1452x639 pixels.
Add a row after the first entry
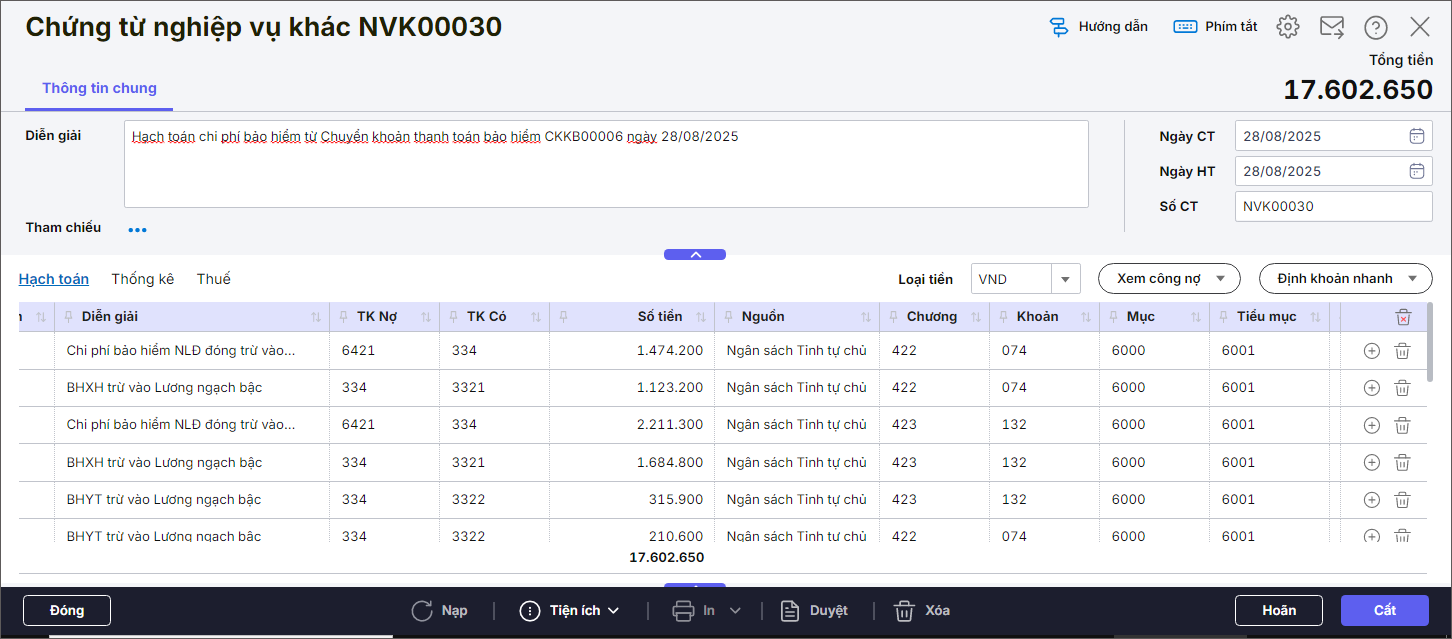point(1372,351)
